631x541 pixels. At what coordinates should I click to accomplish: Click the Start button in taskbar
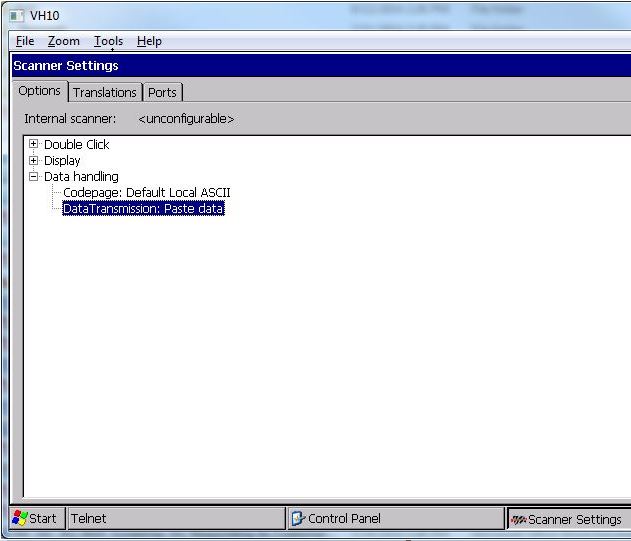pos(34,518)
